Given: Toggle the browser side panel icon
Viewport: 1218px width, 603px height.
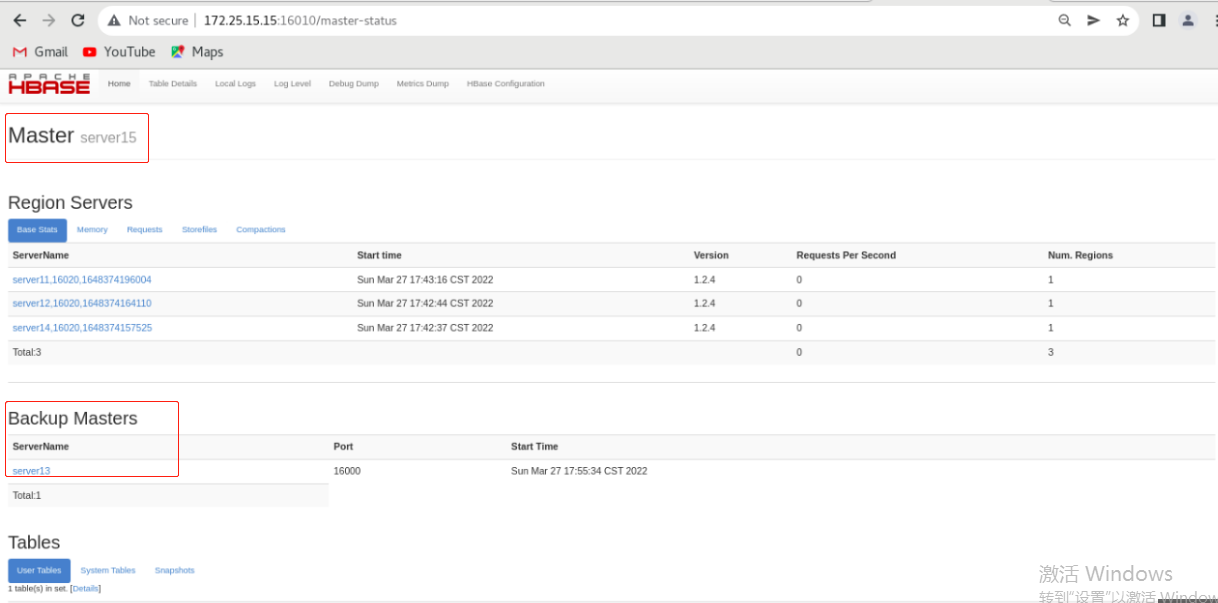Looking at the screenshot, I should pyautogui.click(x=1159, y=20).
